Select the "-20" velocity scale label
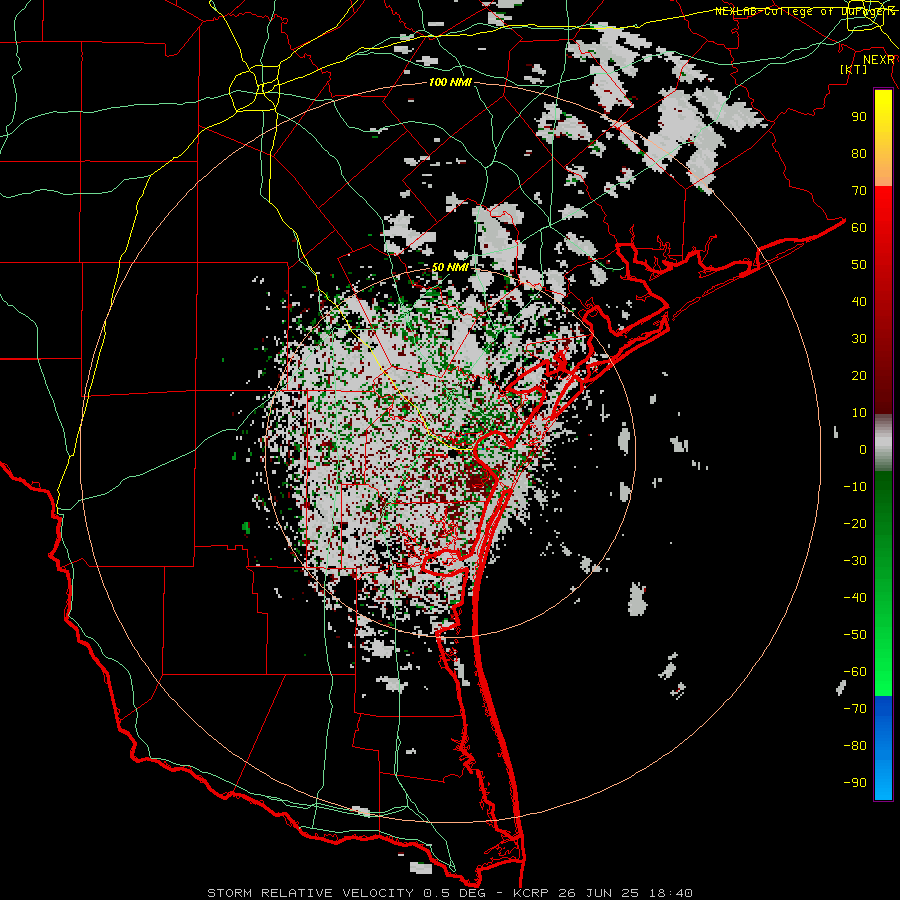900x900 pixels. click(855, 523)
